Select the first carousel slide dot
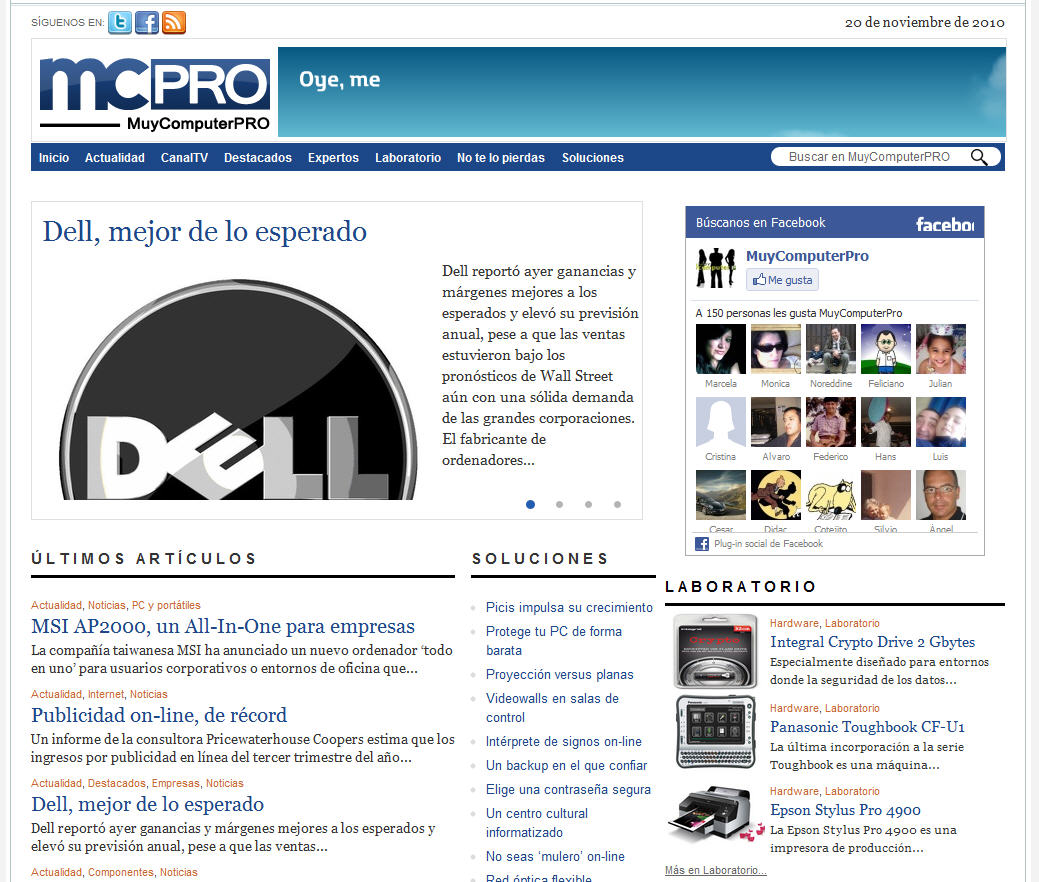1039x882 pixels. click(530, 504)
